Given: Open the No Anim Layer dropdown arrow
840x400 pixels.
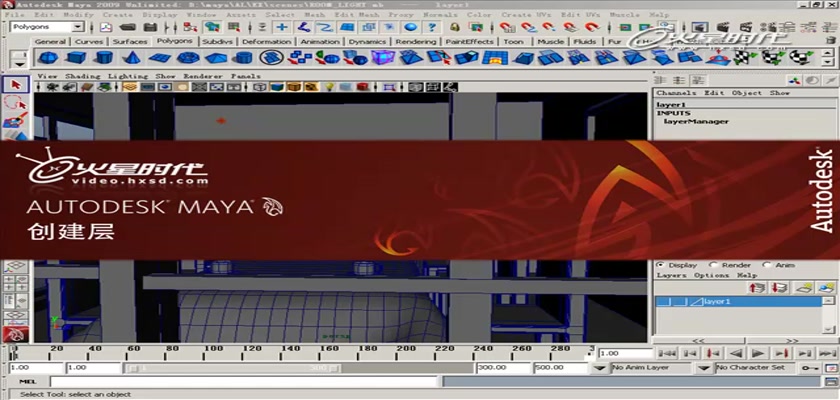Looking at the screenshot, I should [601, 368].
